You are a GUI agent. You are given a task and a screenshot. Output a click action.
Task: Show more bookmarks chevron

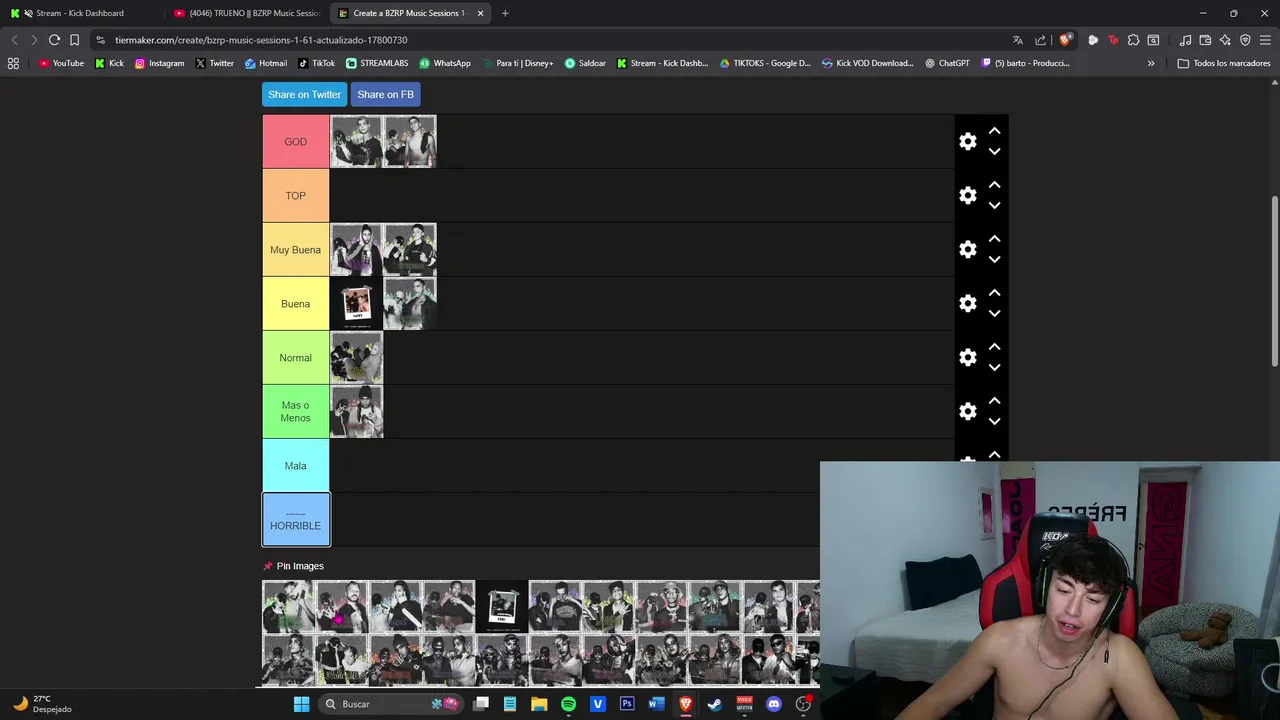click(x=1151, y=63)
